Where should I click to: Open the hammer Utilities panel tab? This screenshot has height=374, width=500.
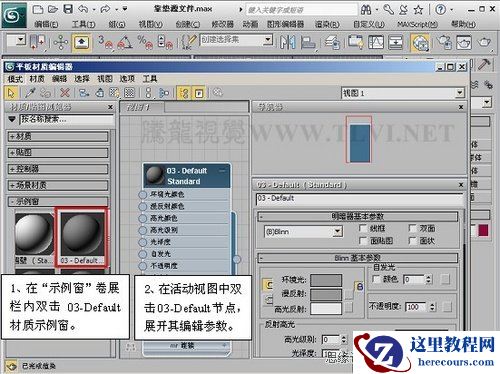click(x=483, y=64)
